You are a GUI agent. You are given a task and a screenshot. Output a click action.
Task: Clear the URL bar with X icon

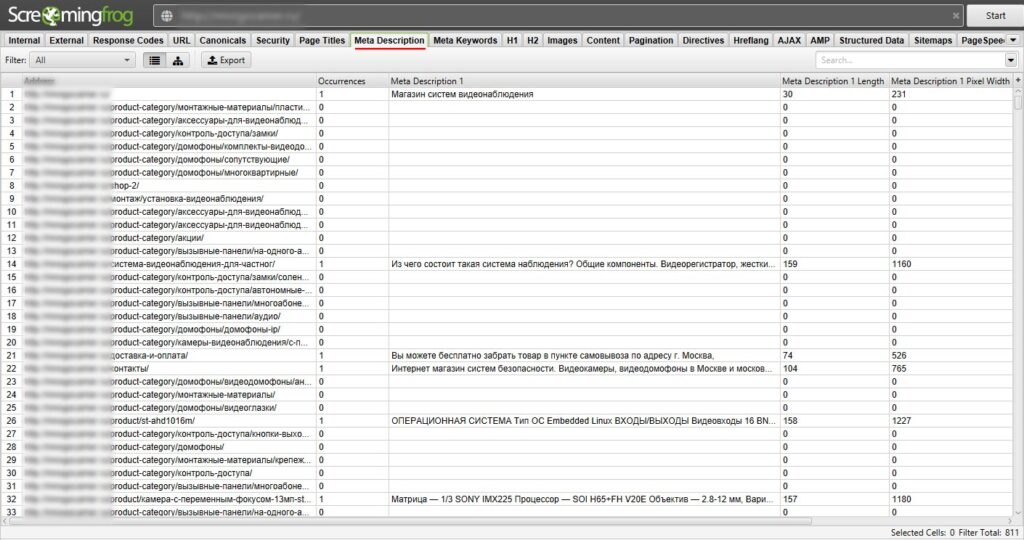coord(955,16)
